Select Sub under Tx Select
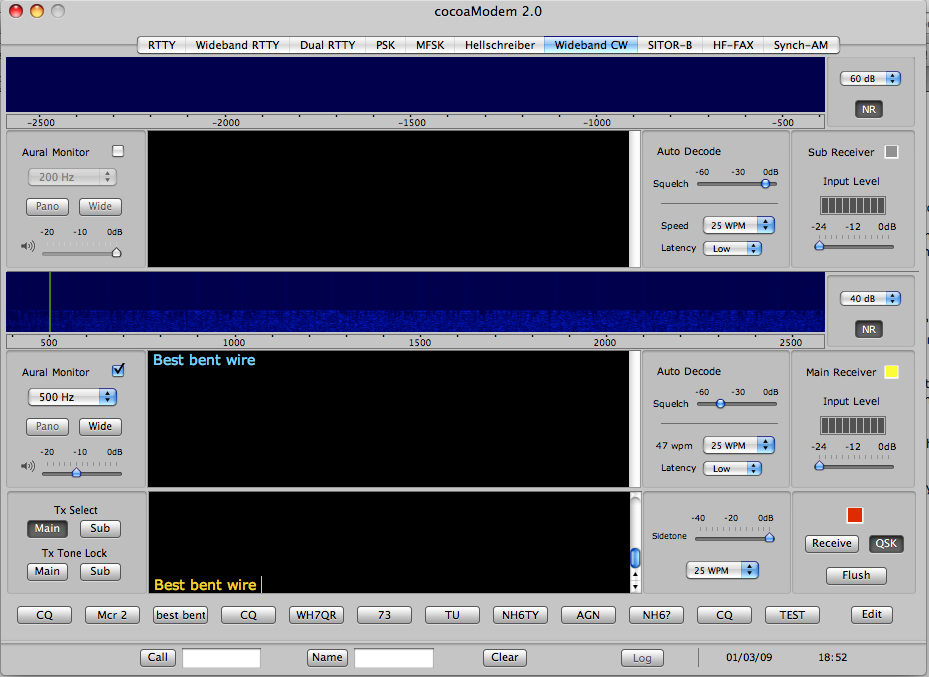 point(100,528)
